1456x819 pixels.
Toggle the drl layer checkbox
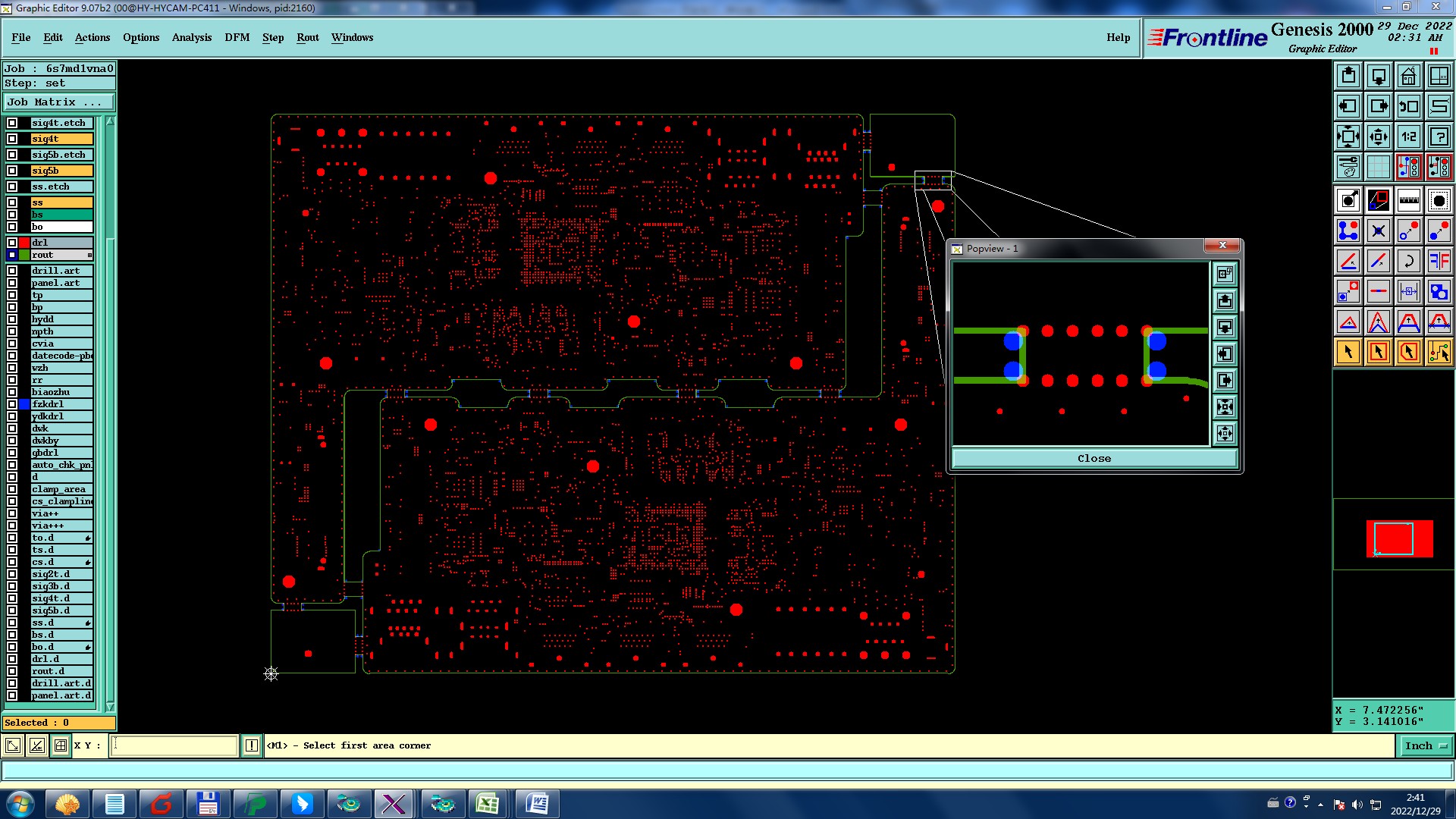point(12,243)
